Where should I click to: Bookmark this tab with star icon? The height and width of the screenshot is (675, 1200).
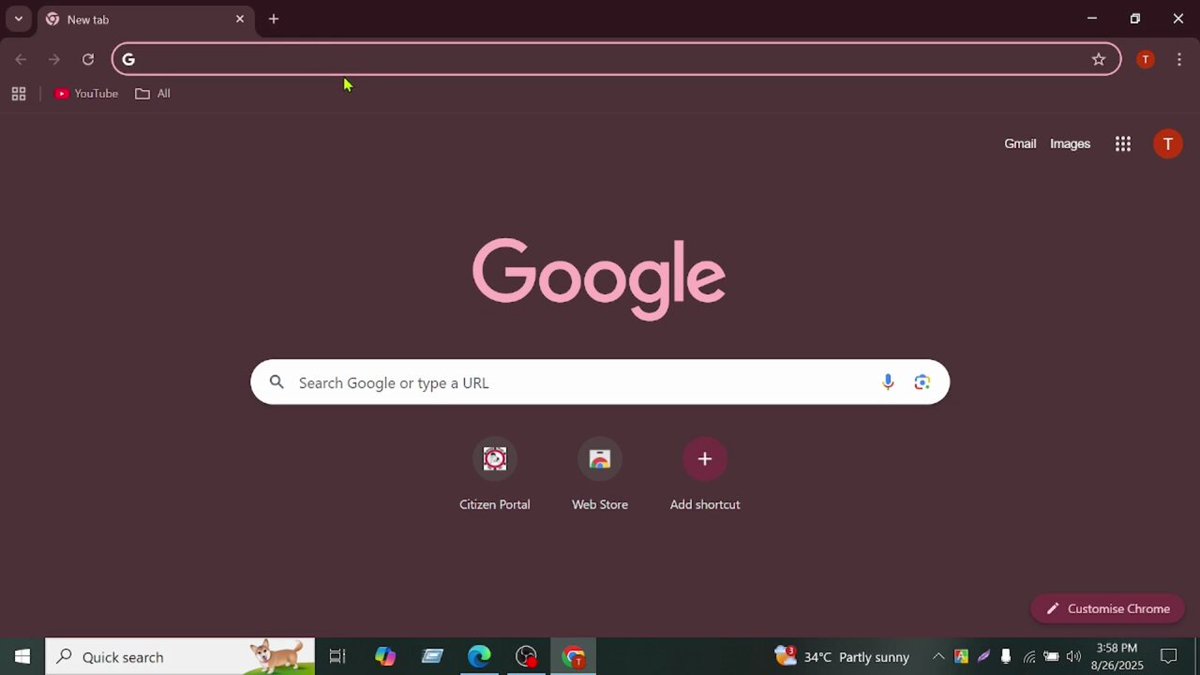pos(1098,59)
